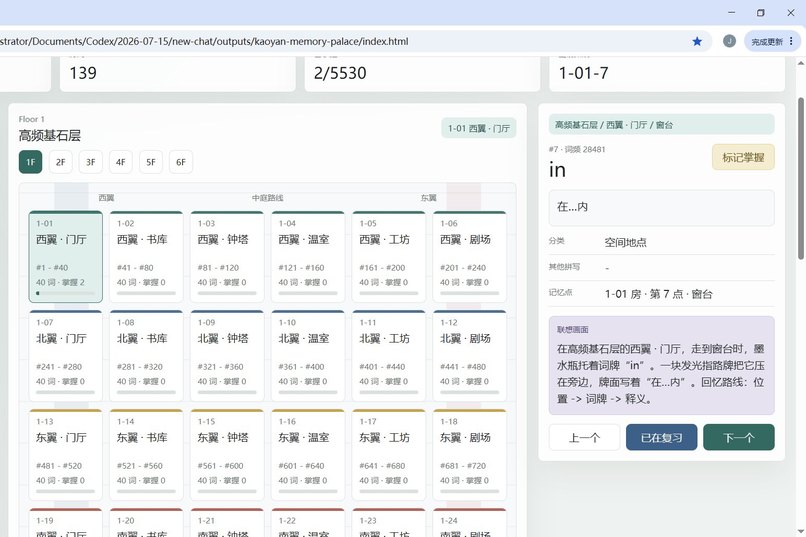Select room card 1-06 西翼·剧场
Viewport: 806px width, 537px height.
[469, 256]
